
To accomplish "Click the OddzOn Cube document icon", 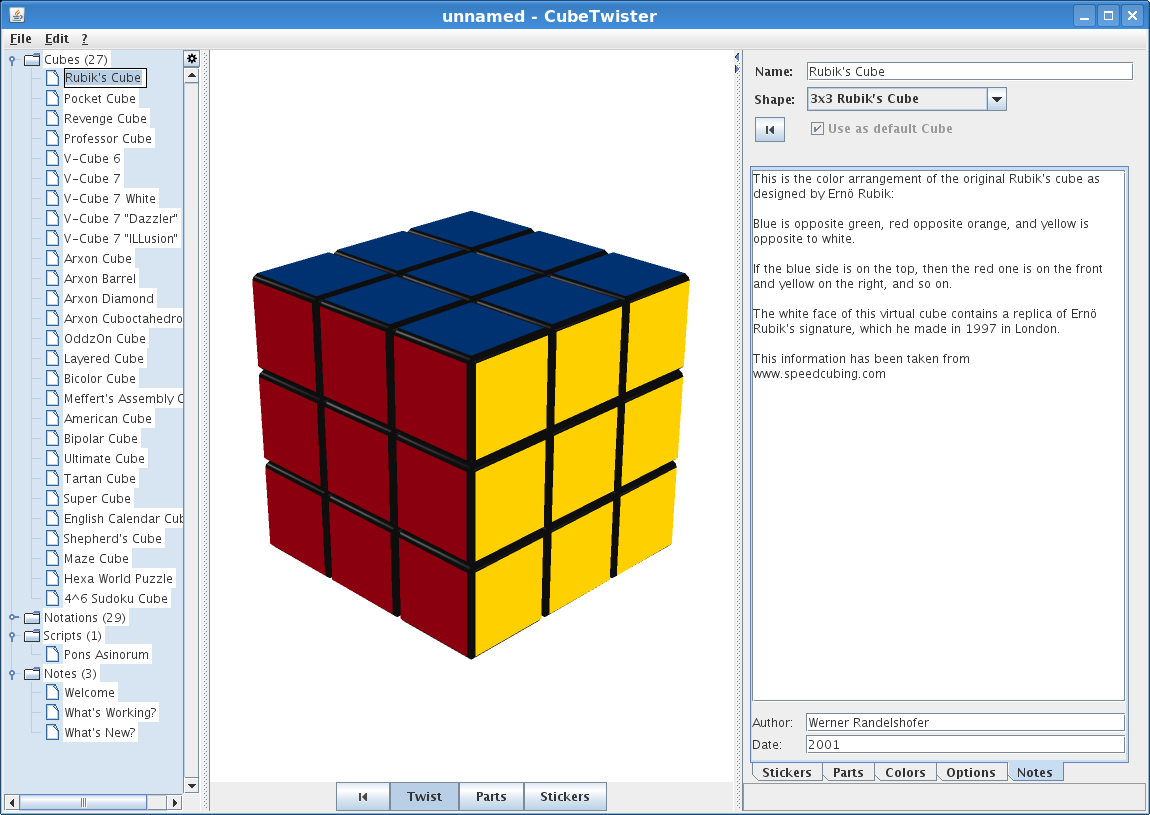I will [x=52, y=338].
